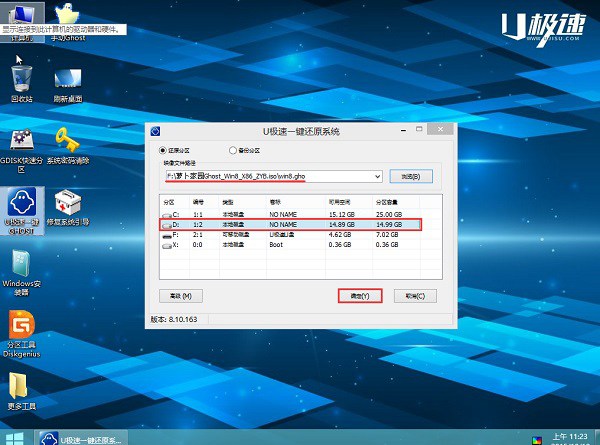Open the system password clear key icon
The height and width of the screenshot is (445, 600).
coord(68,146)
